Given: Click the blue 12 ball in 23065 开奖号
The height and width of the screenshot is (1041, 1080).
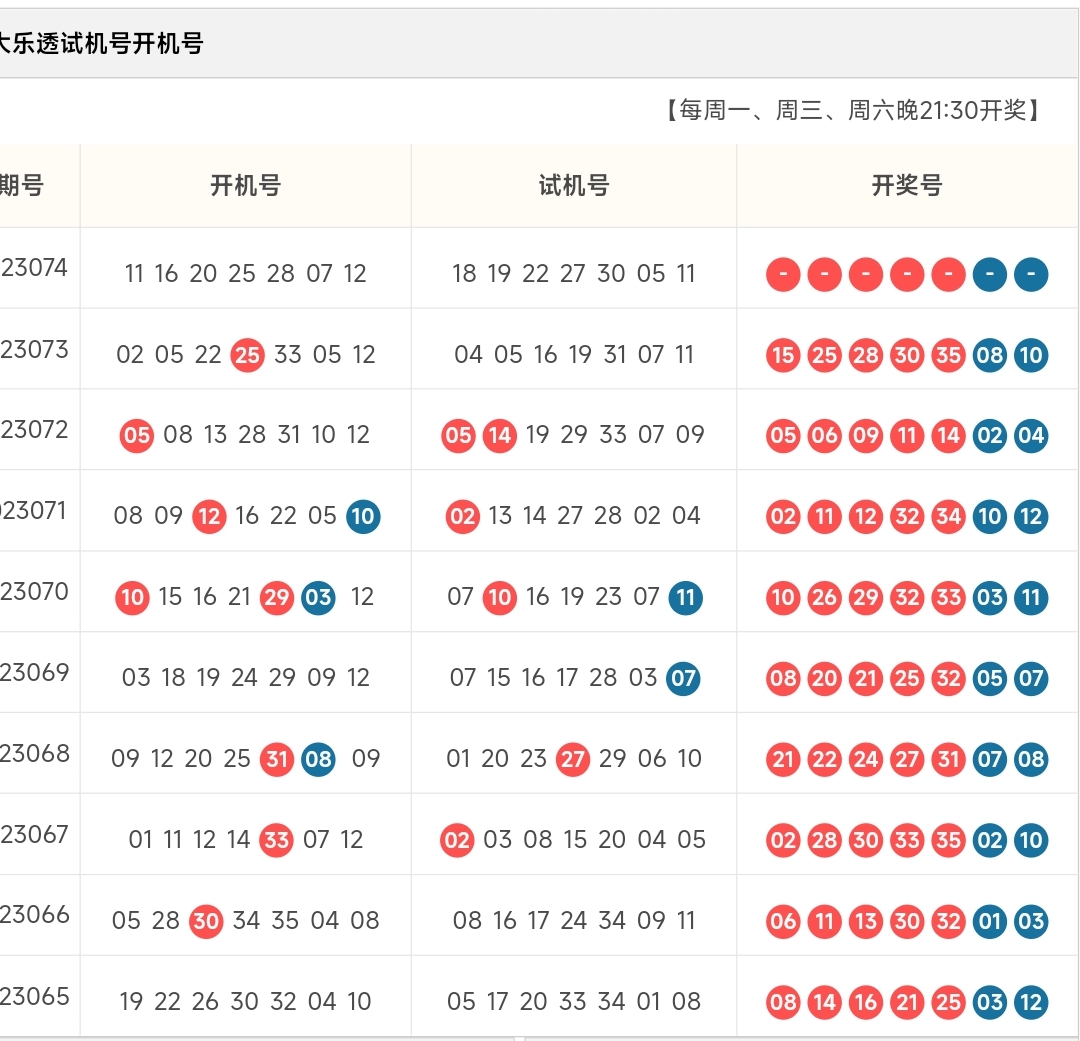Looking at the screenshot, I should 1031,1002.
